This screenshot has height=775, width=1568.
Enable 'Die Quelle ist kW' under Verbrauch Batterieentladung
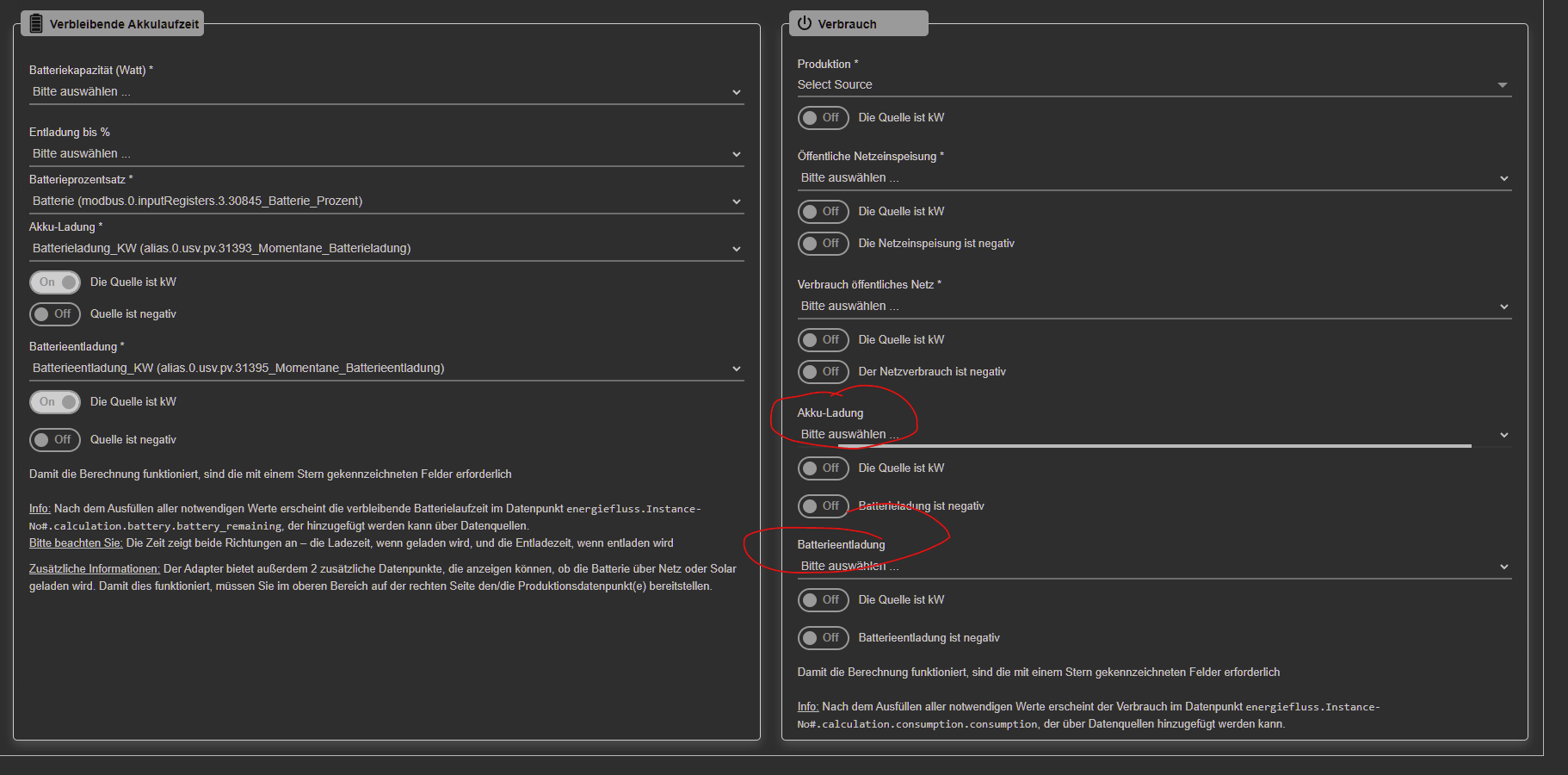coord(824,600)
